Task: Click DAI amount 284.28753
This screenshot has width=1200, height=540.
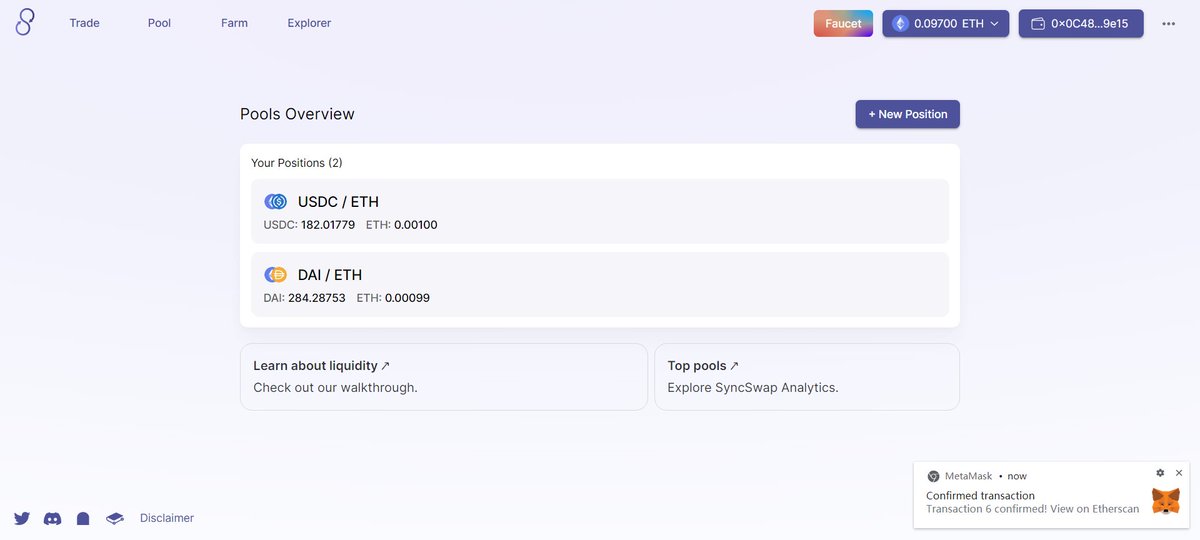Action: coord(317,298)
